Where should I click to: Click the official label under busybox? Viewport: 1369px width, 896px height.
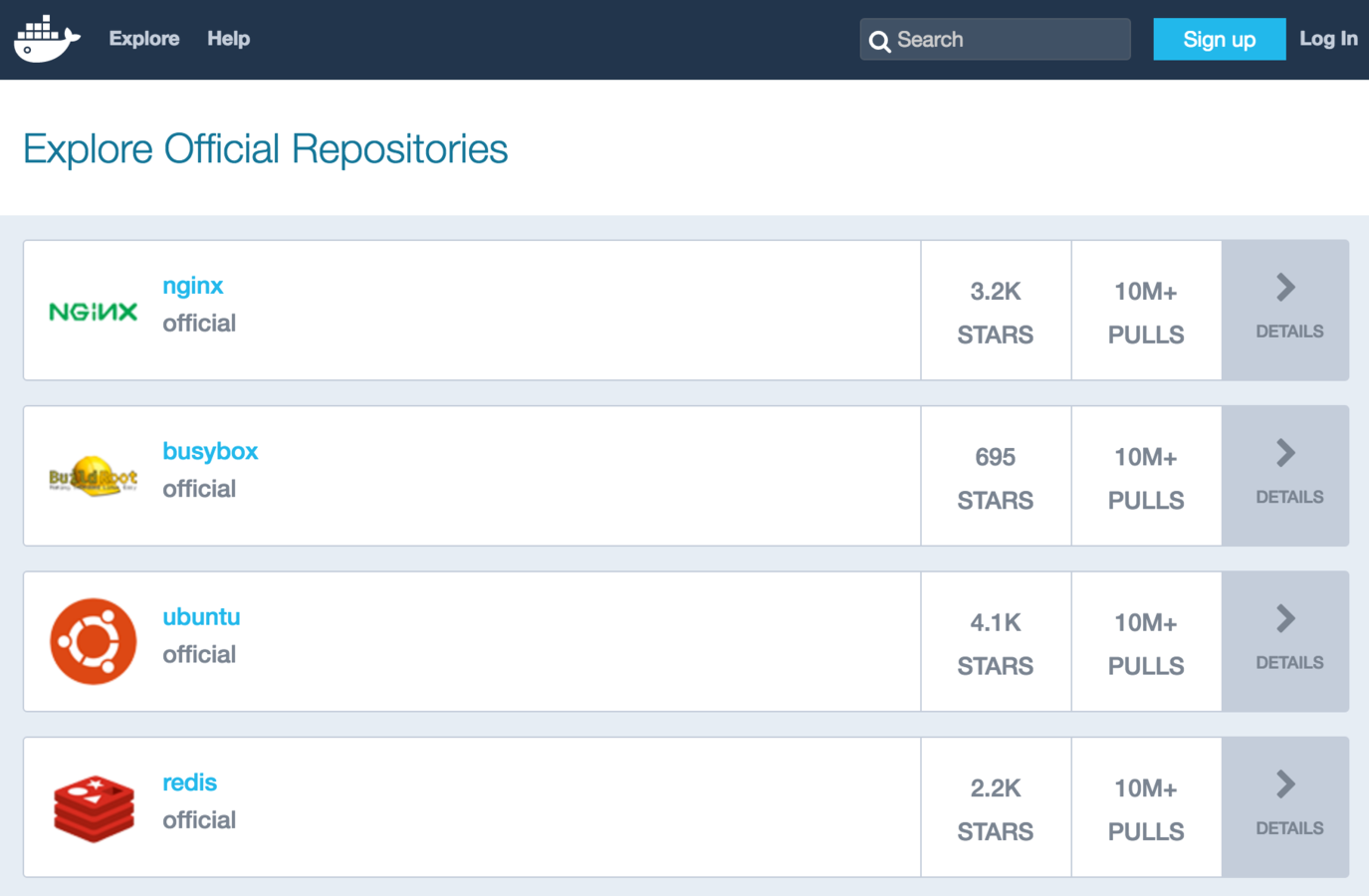(x=199, y=489)
